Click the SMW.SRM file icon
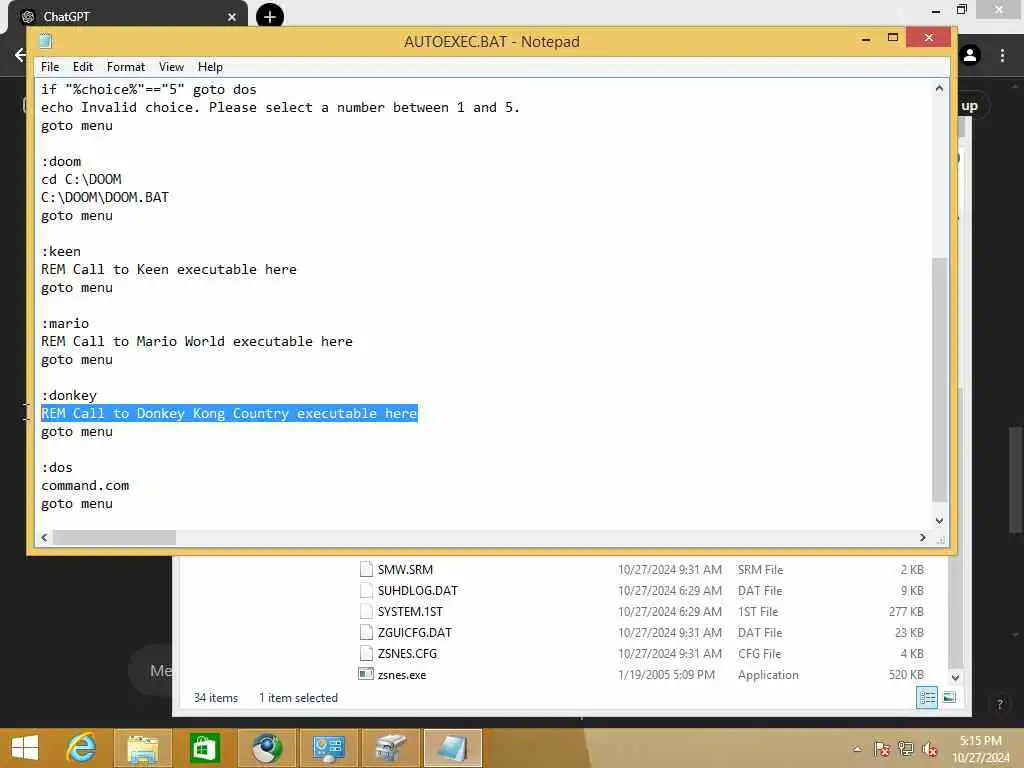 [366, 569]
